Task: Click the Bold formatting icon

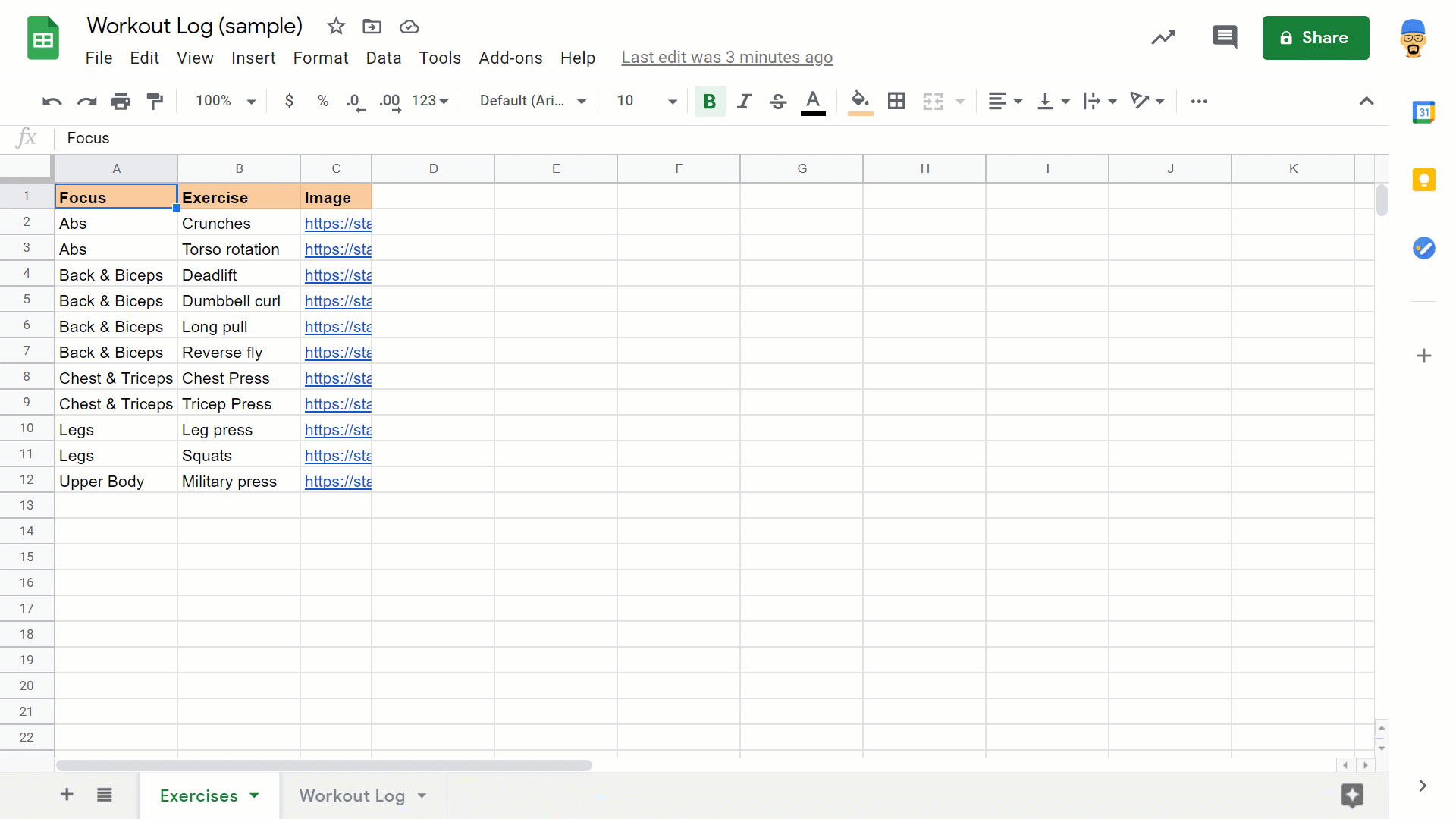Action: (x=710, y=100)
